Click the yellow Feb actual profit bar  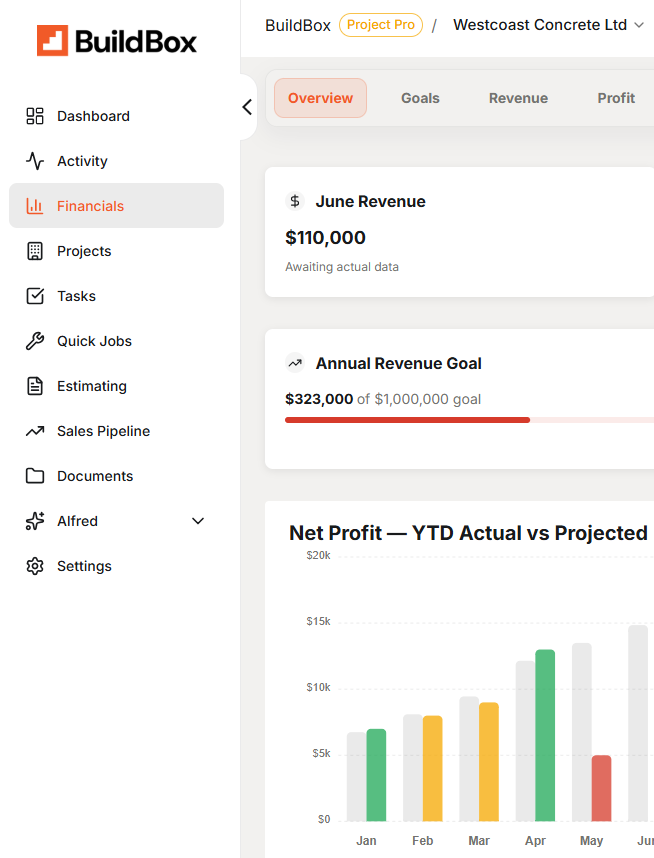[x=432, y=768]
